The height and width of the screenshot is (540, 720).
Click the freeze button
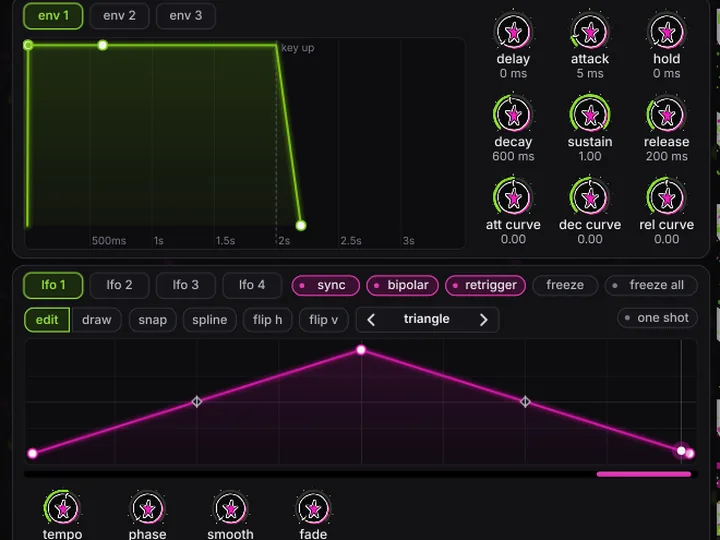tap(565, 285)
